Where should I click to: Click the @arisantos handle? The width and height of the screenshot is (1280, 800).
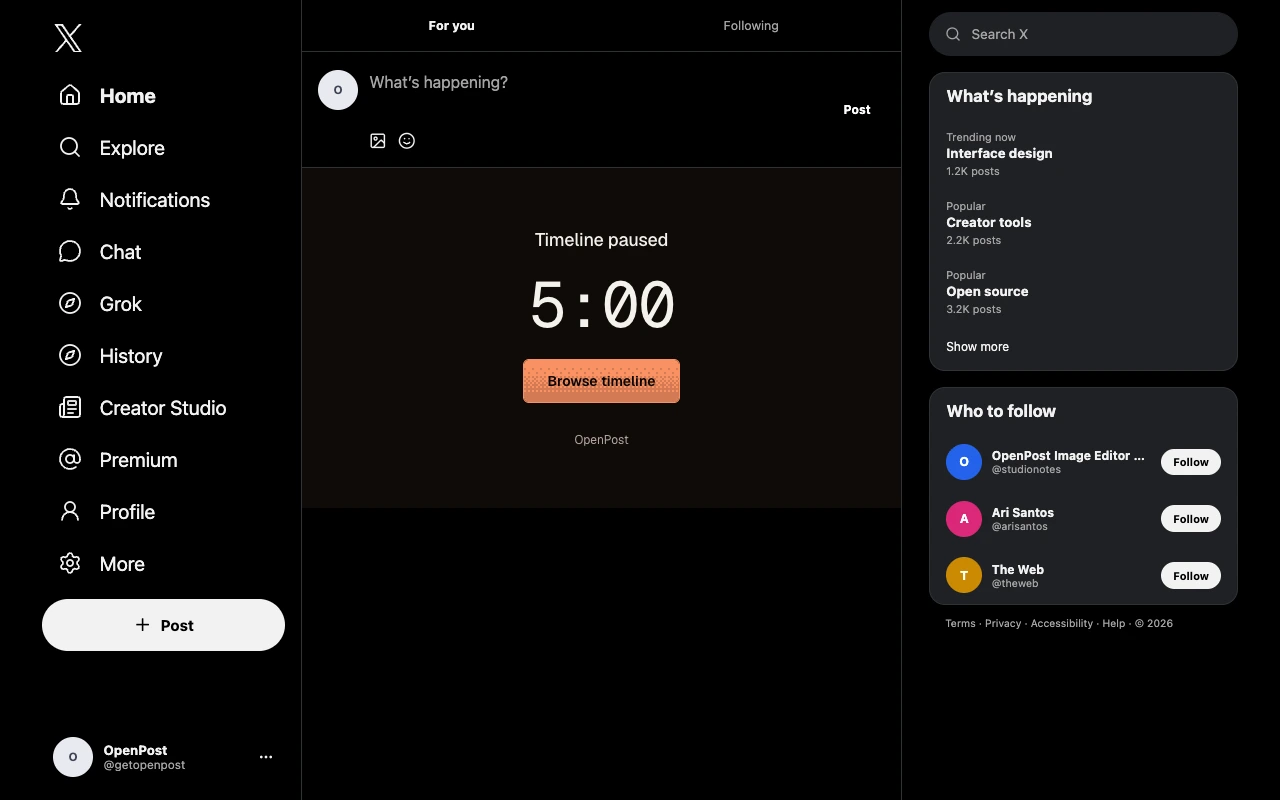1020,527
